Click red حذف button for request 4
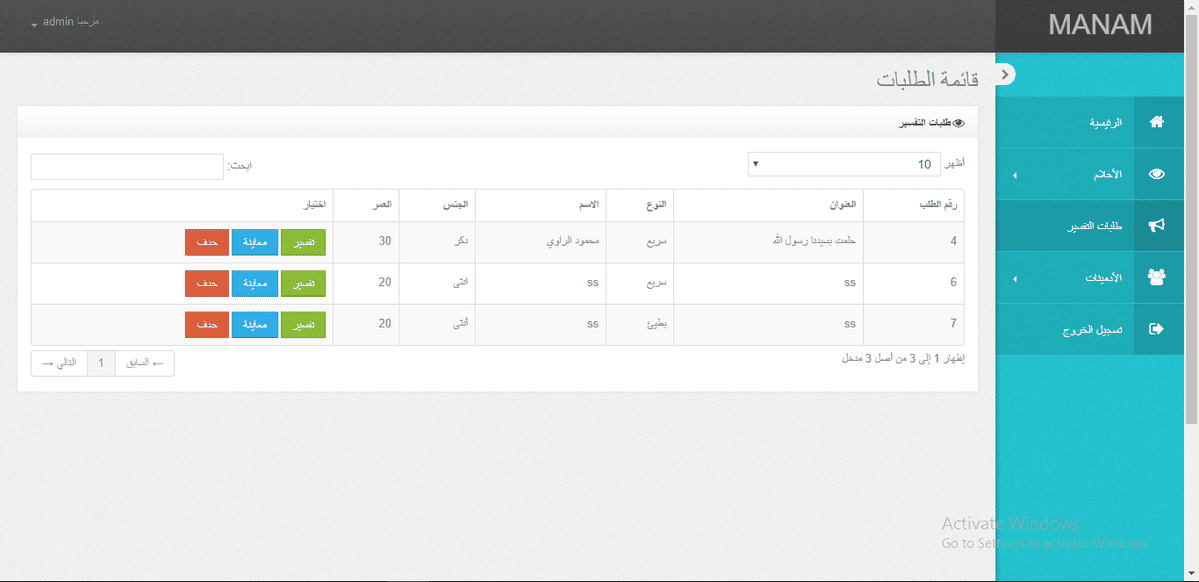Screen dimensions: 1199x582 click(206, 242)
